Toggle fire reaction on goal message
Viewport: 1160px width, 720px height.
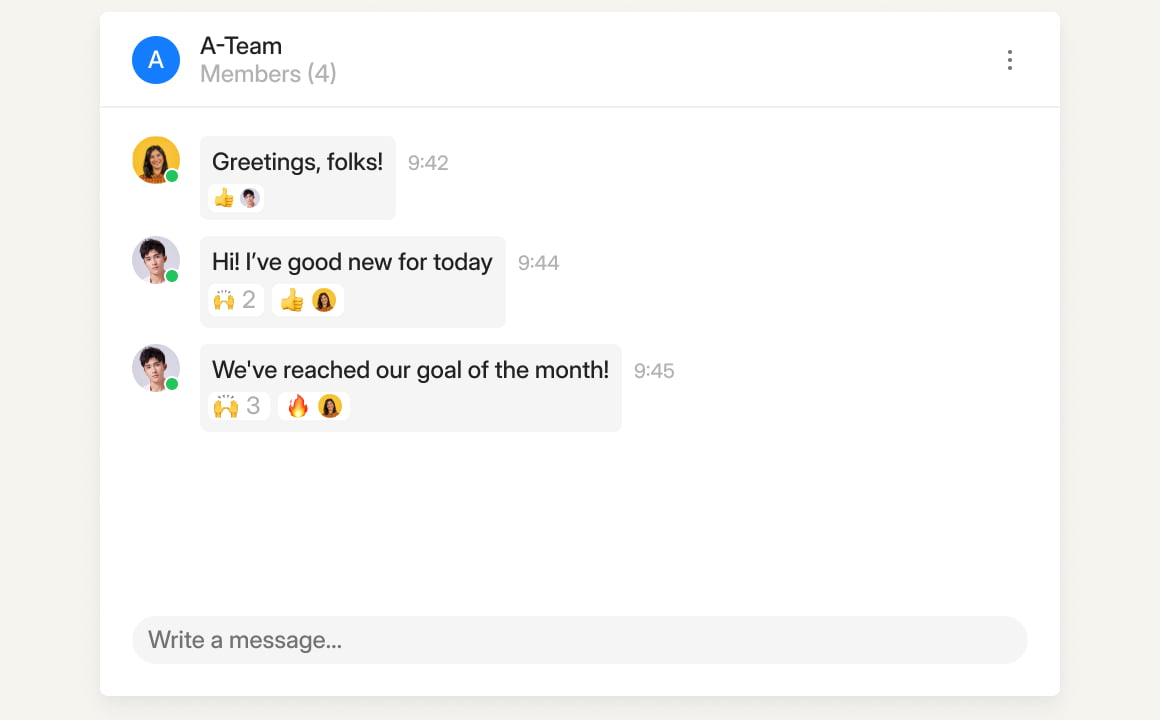point(314,406)
